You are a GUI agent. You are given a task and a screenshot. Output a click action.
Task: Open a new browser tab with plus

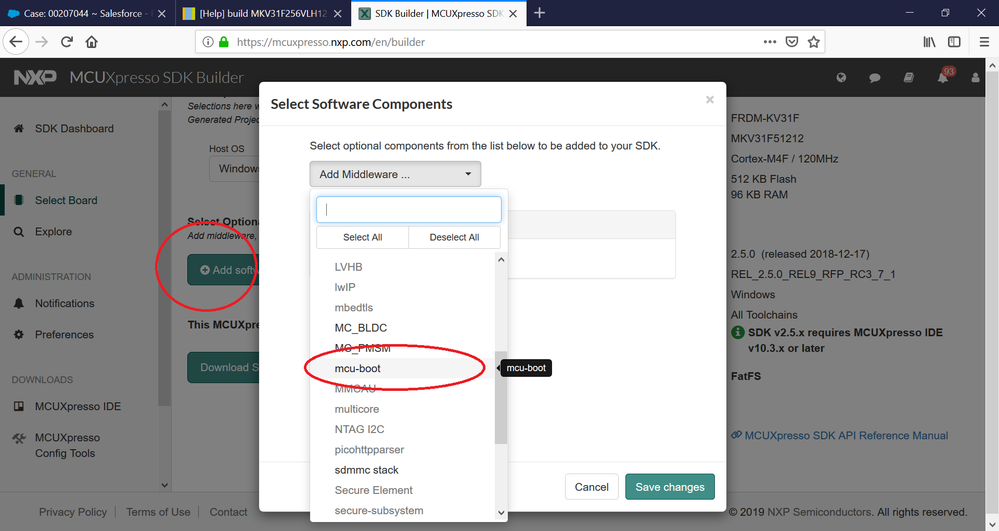coord(540,13)
